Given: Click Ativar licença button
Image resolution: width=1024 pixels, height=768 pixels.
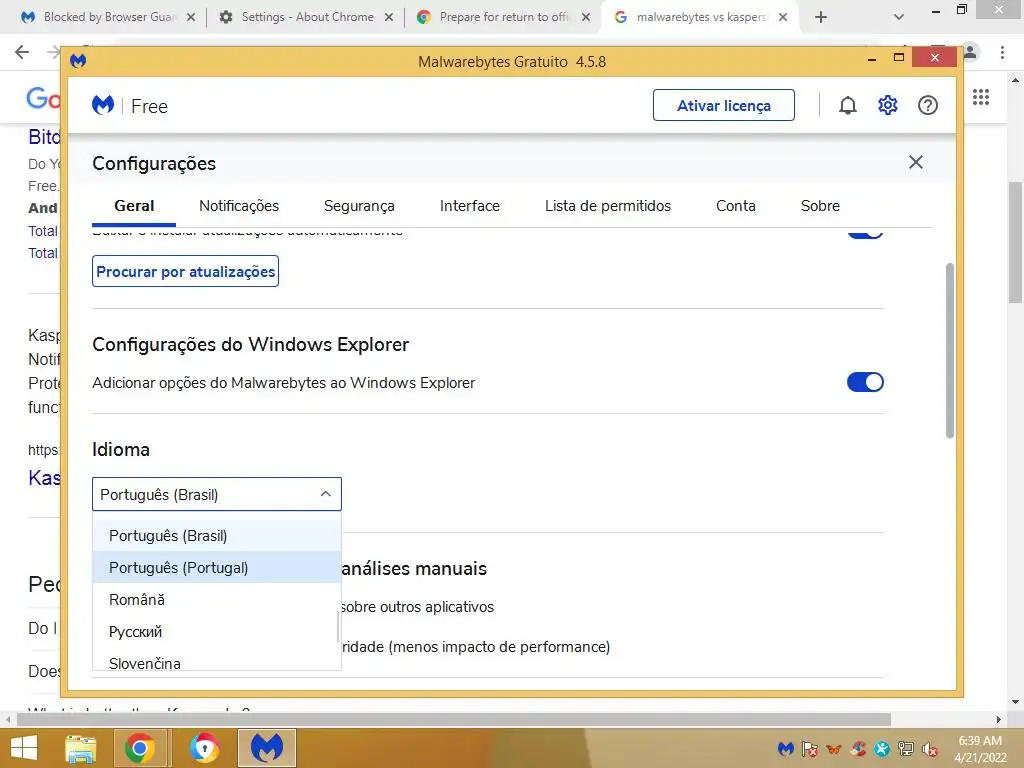Looking at the screenshot, I should (x=724, y=105).
